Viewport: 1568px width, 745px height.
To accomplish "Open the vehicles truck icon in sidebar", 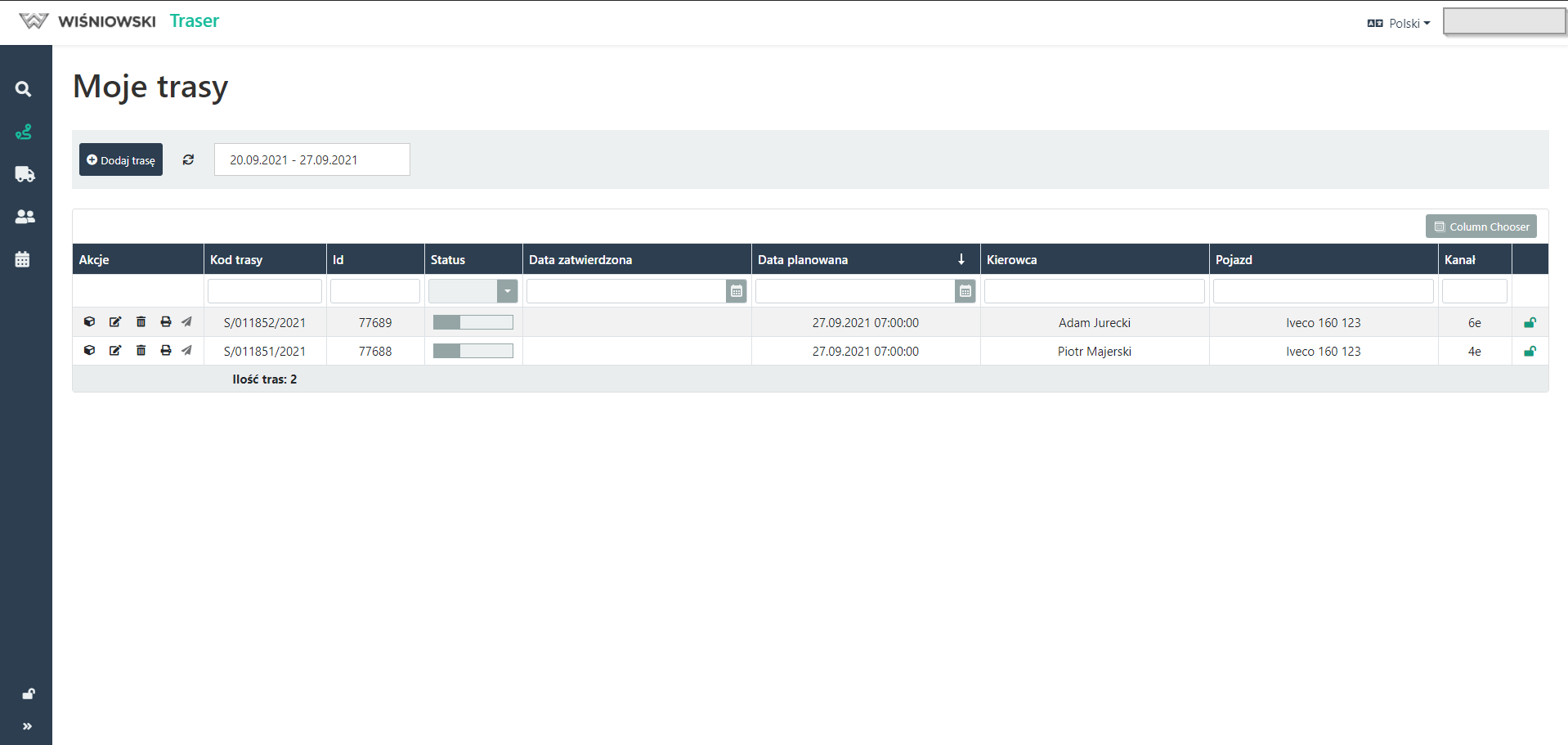I will [25, 174].
